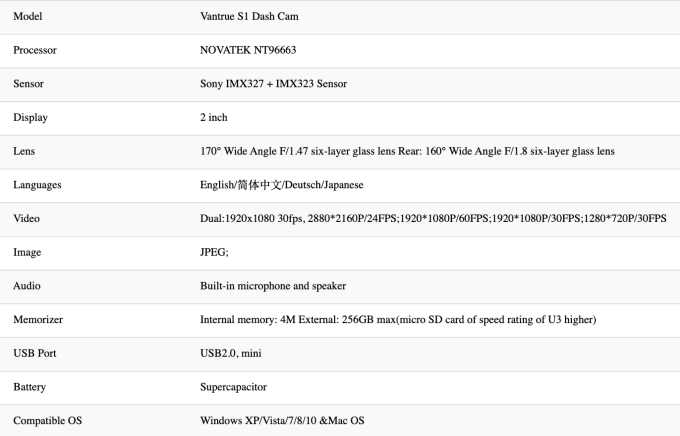The image size is (680, 436).
Task: Select the Windows XP/Vista/7/8/10 &Mac OS text
Action: pos(282,421)
